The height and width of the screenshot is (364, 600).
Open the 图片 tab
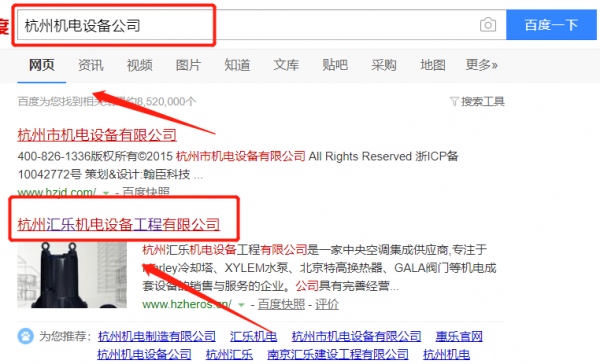tap(188, 65)
